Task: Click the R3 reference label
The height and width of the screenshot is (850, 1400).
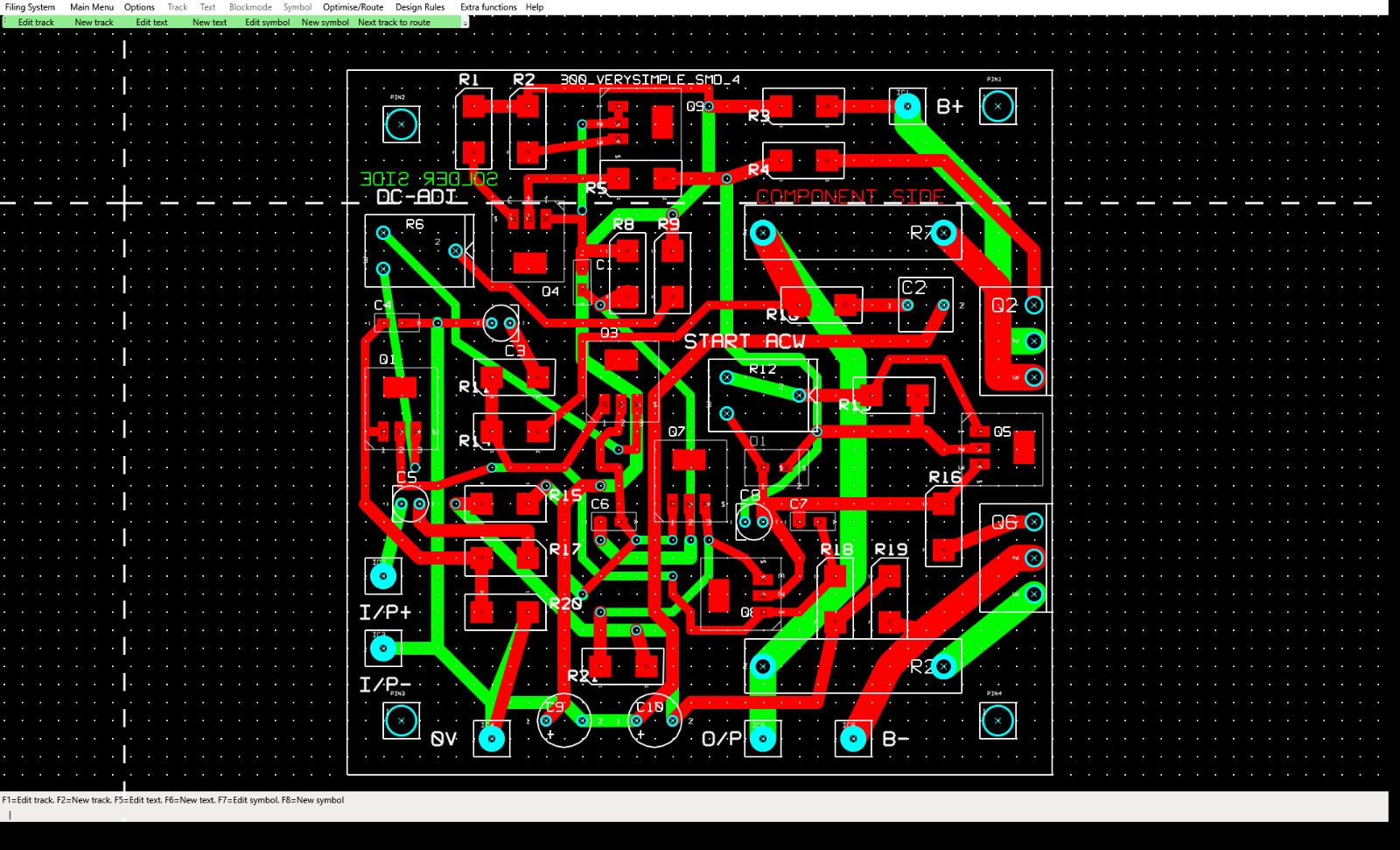Action: (x=759, y=116)
